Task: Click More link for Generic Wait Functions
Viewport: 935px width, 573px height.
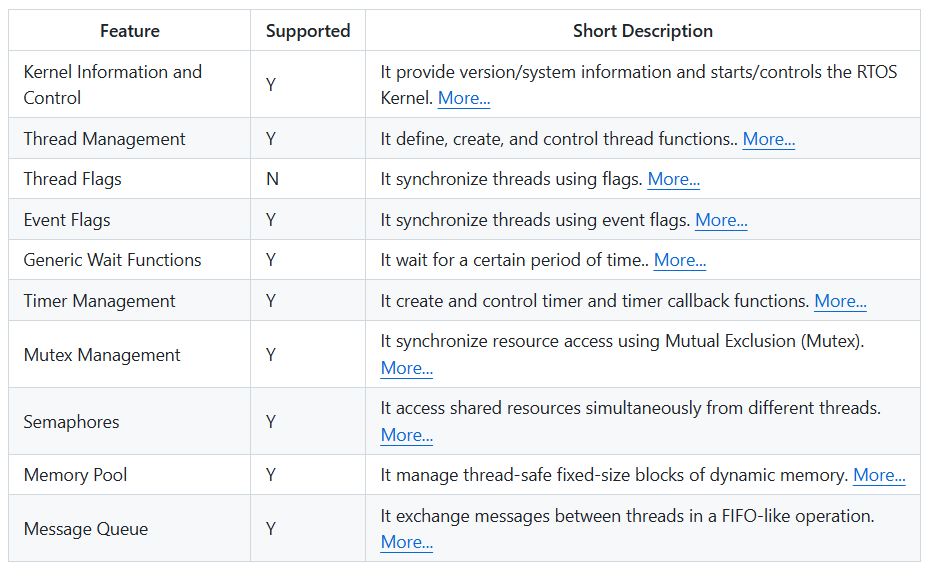Action: point(680,260)
